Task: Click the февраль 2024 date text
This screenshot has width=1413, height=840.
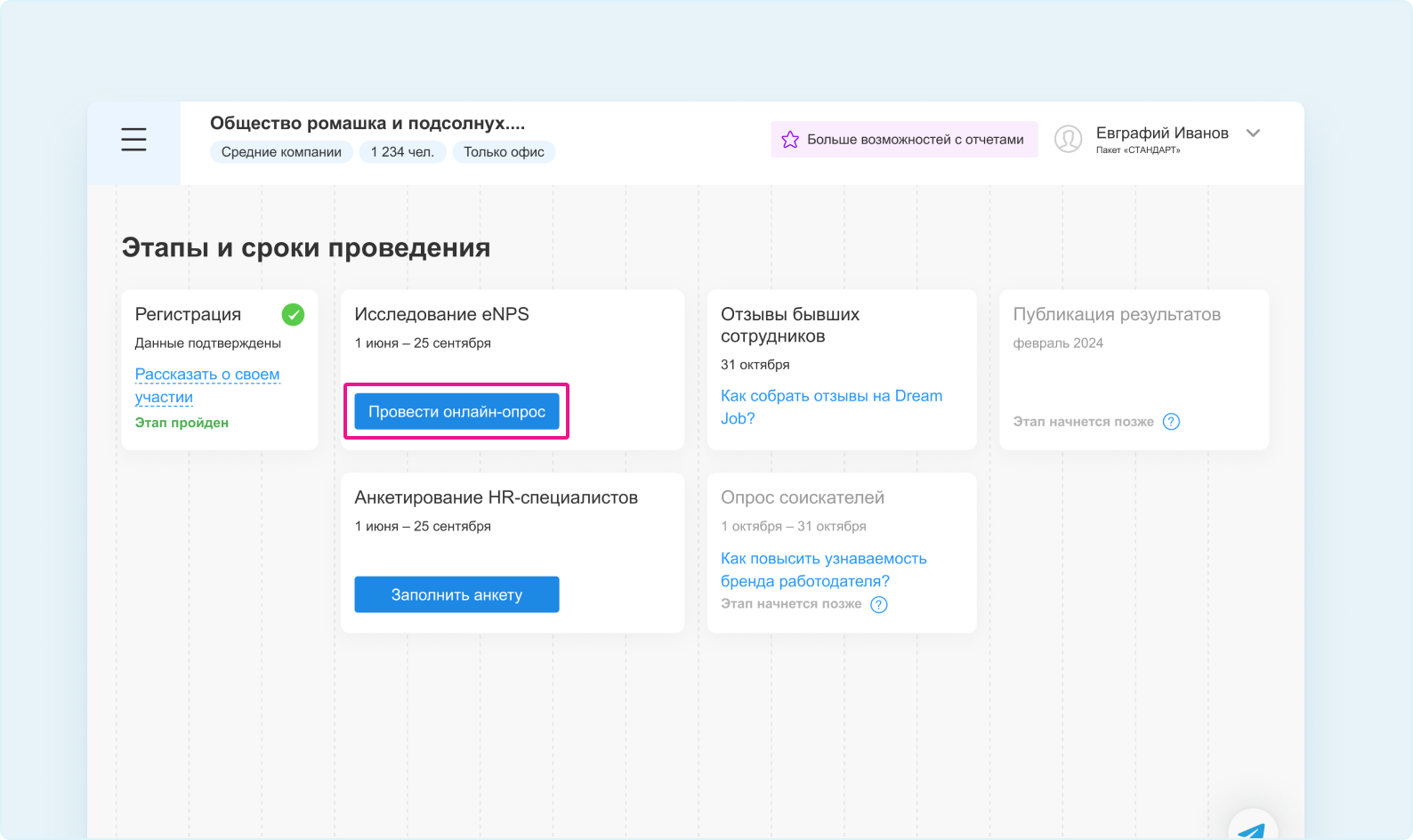Action: click(1058, 343)
